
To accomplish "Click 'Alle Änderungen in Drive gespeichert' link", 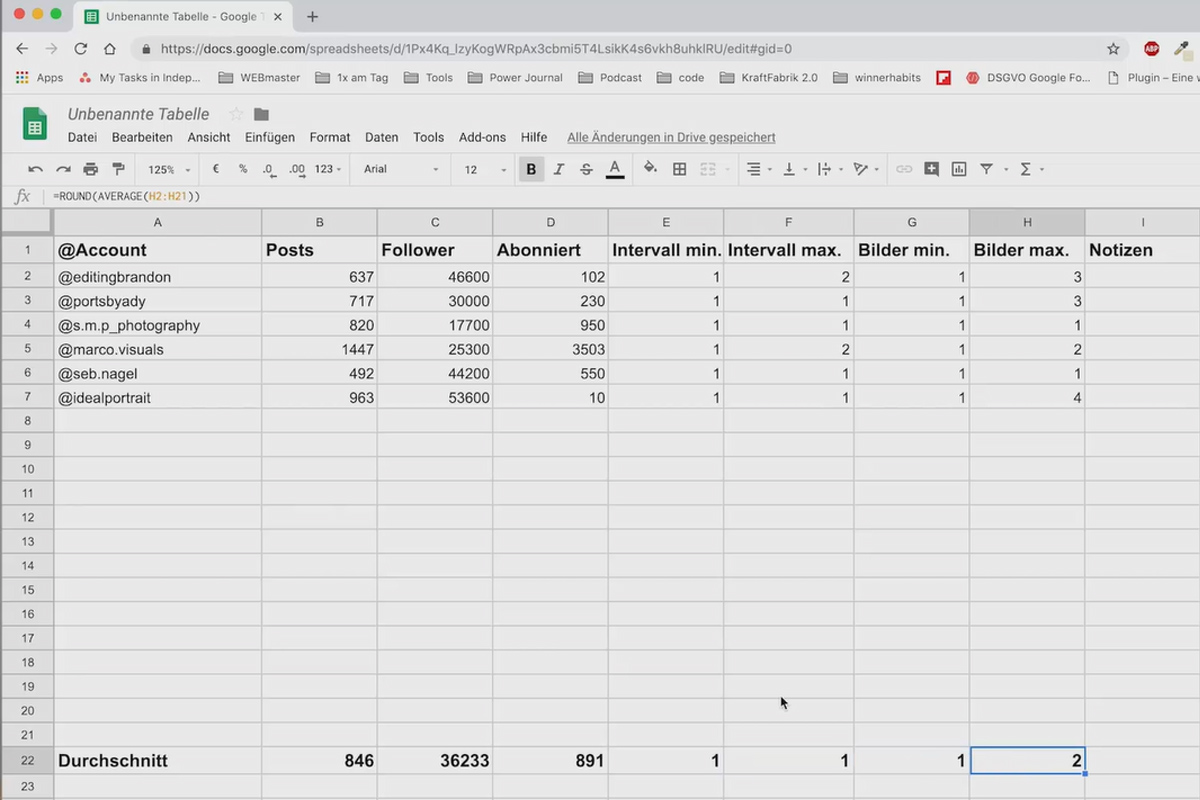I will pyautogui.click(x=671, y=137).
